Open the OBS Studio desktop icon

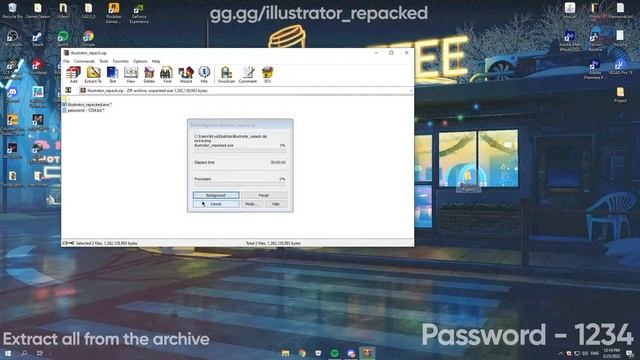[x=12, y=39]
